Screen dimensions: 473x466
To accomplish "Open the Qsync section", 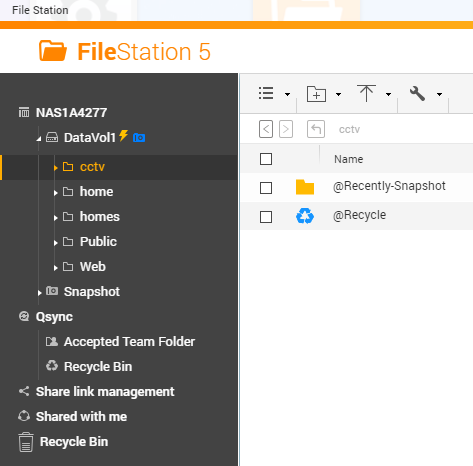I will click(x=54, y=317).
